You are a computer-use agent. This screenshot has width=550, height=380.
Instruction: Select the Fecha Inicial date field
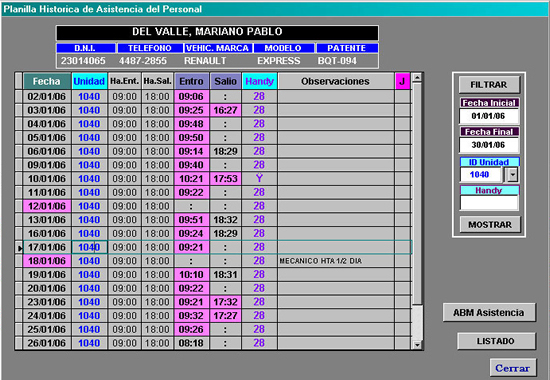[489, 116]
